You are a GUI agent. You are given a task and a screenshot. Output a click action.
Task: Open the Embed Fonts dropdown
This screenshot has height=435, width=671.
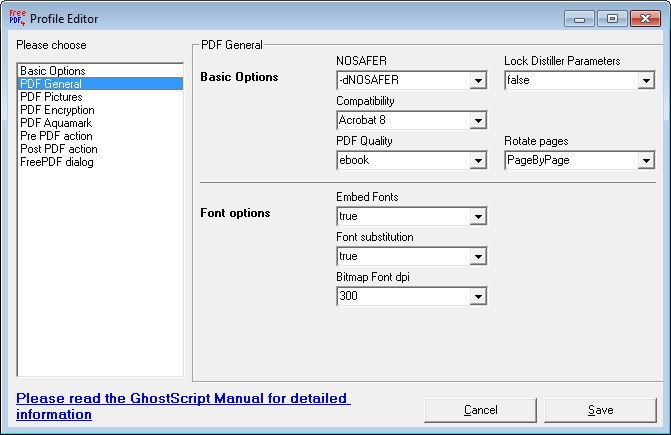(478, 216)
